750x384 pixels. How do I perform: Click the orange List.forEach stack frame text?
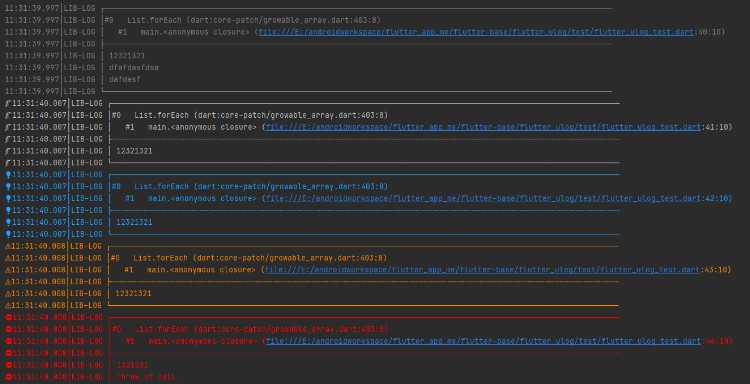[260, 258]
